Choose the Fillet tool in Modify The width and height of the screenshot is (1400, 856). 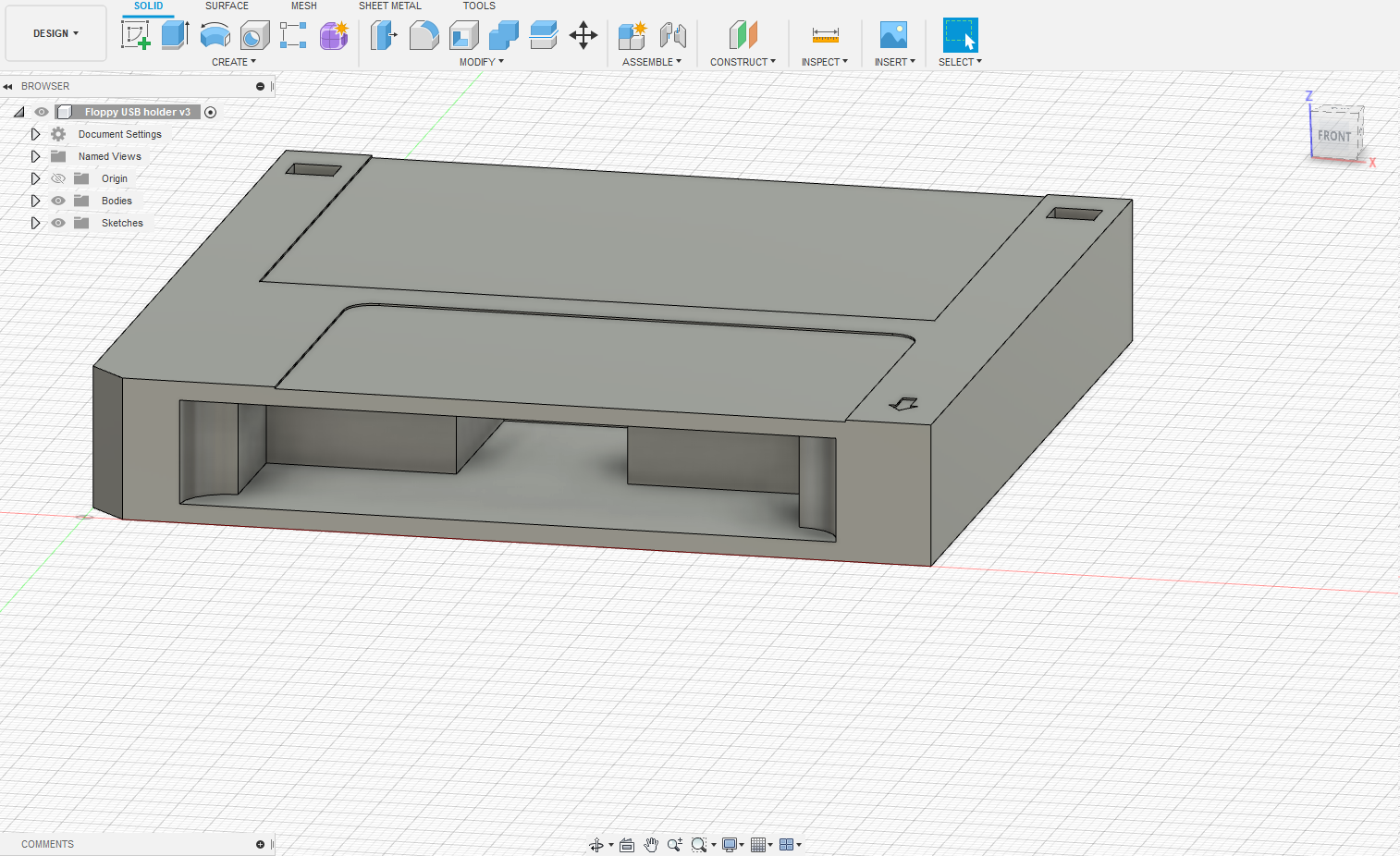(424, 35)
